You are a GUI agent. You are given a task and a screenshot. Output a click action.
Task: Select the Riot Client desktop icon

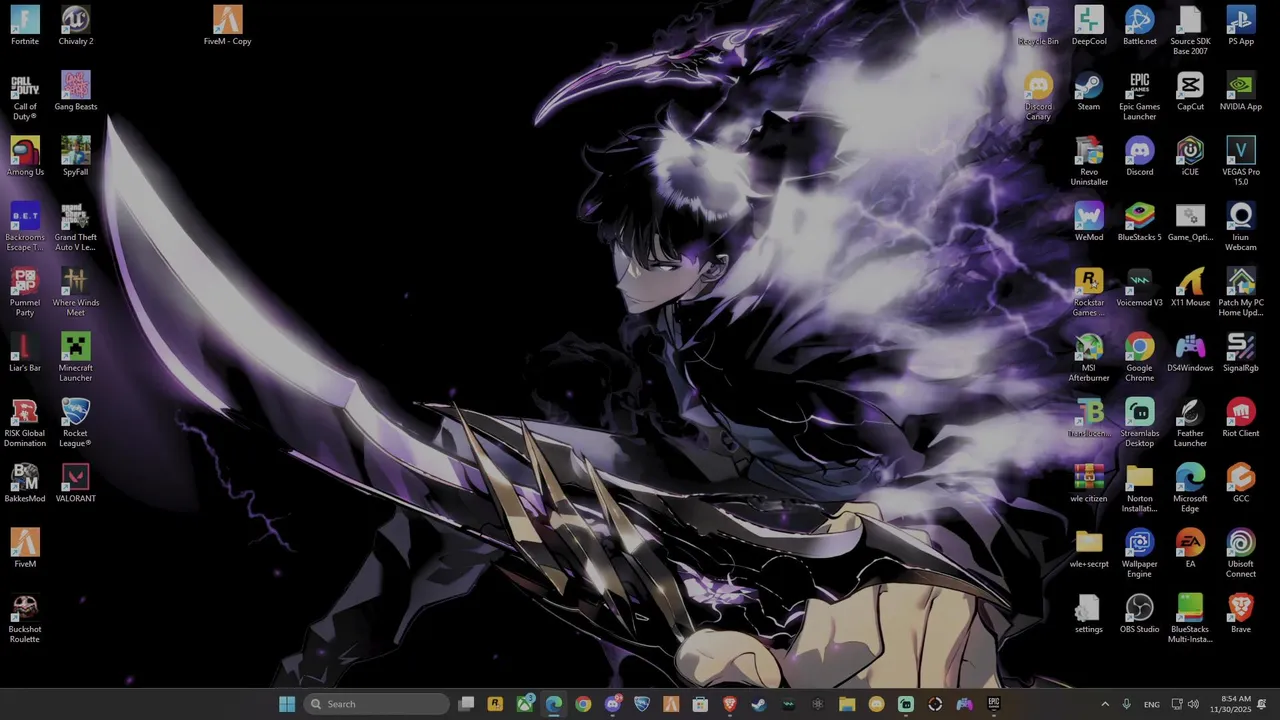[x=1241, y=418]
